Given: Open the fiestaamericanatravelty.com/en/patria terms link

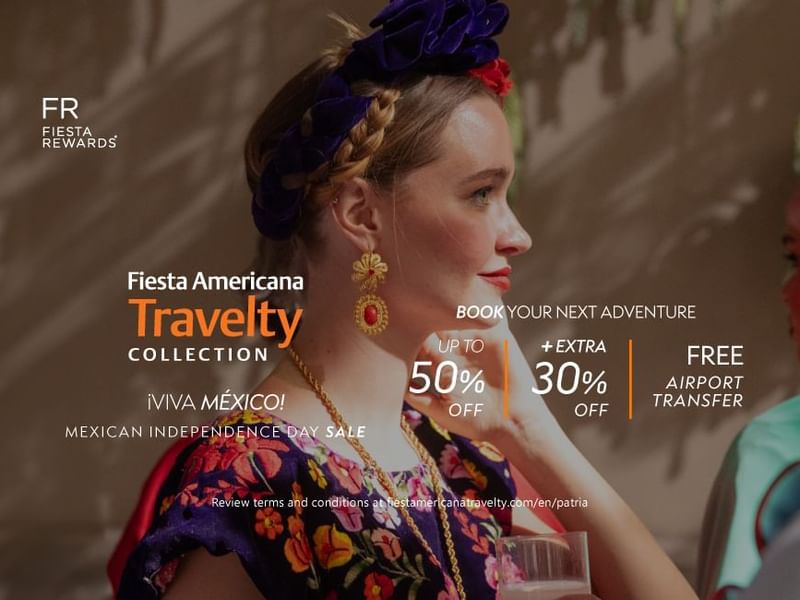Looking at the screenshot, I should [487, 503].
